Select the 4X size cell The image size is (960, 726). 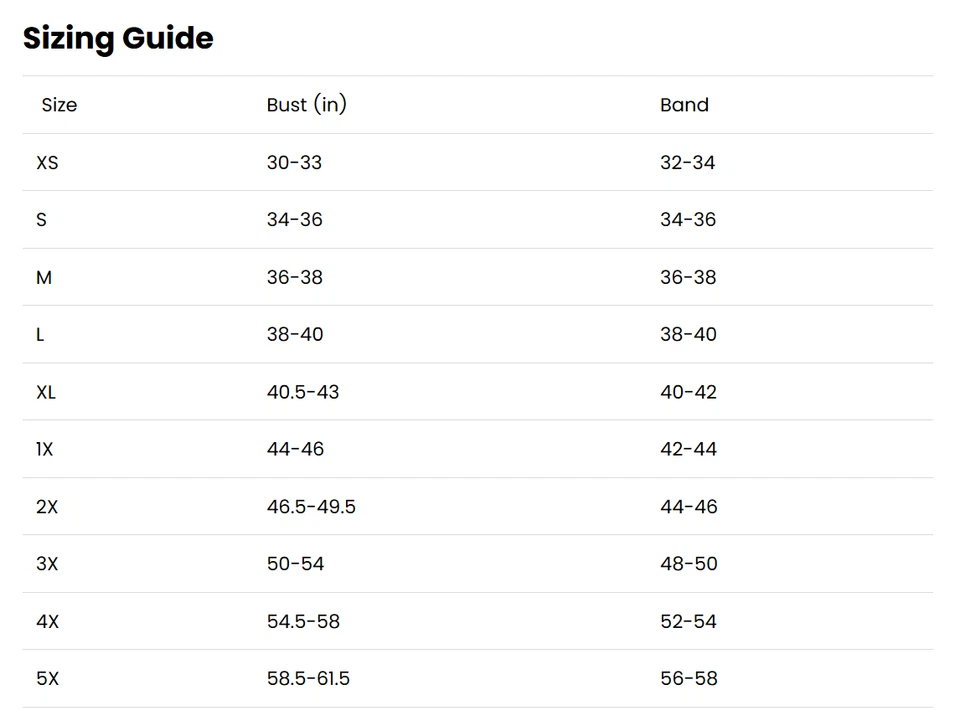tap(47, 621)
